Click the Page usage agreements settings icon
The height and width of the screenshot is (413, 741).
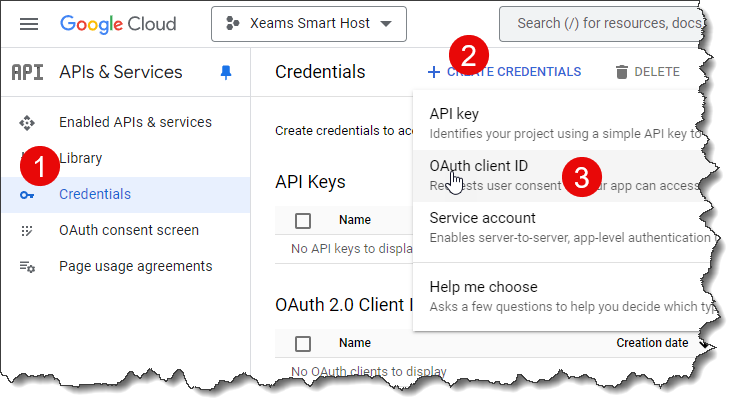pos(27,267)
